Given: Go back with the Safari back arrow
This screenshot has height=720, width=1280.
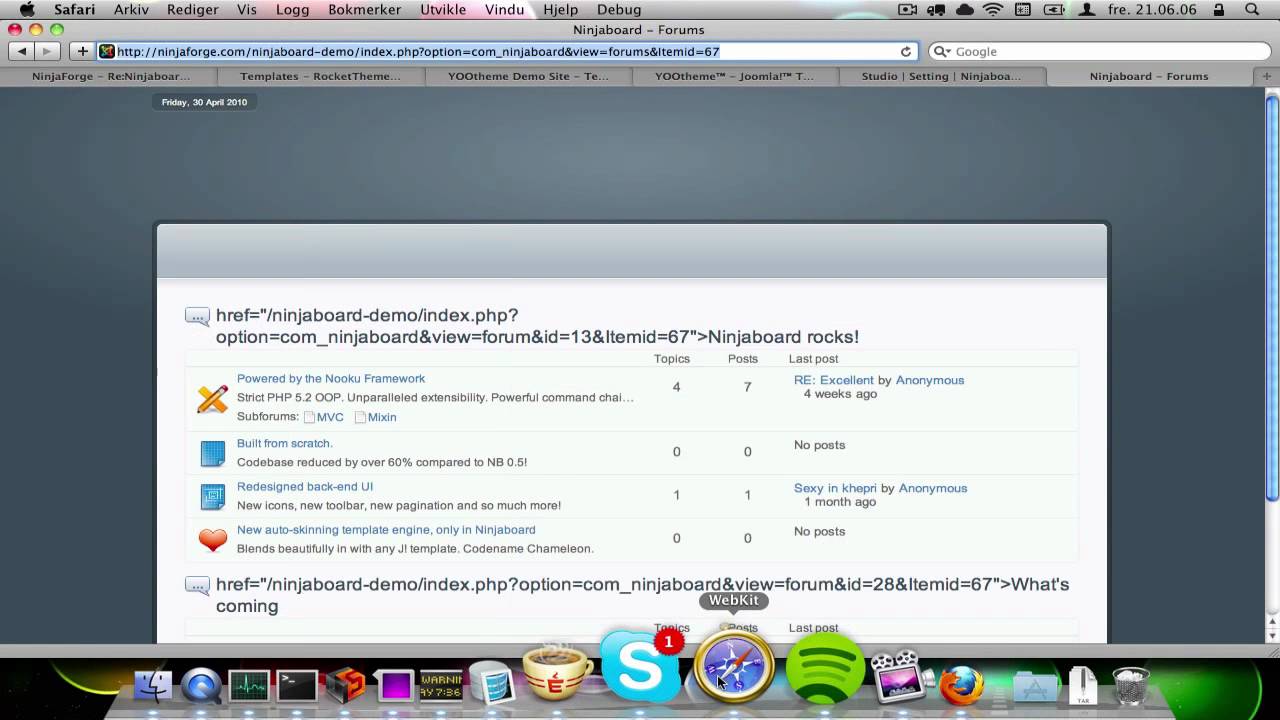Looking at the screenshot, I should tap(22, 51).
